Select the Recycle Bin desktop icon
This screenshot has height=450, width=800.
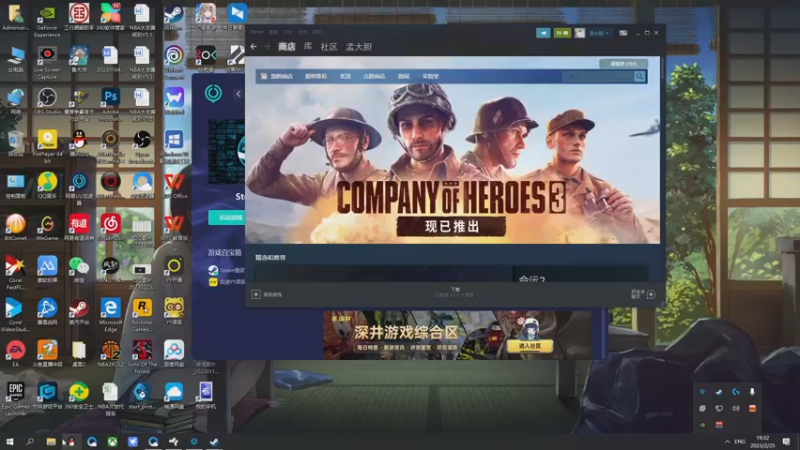[x=15, y=143]
